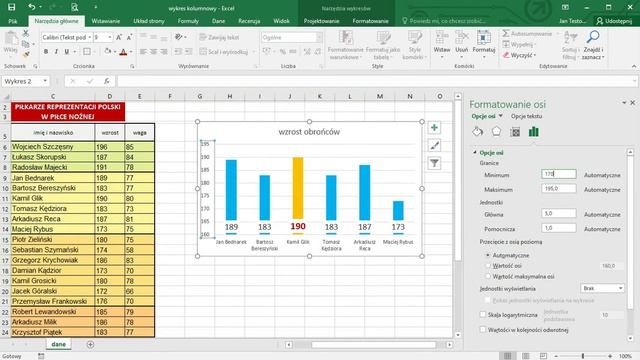Select Effects pentagon icon in pane
This screenshot has width=640, height=360.
click(x=496, y=131)
